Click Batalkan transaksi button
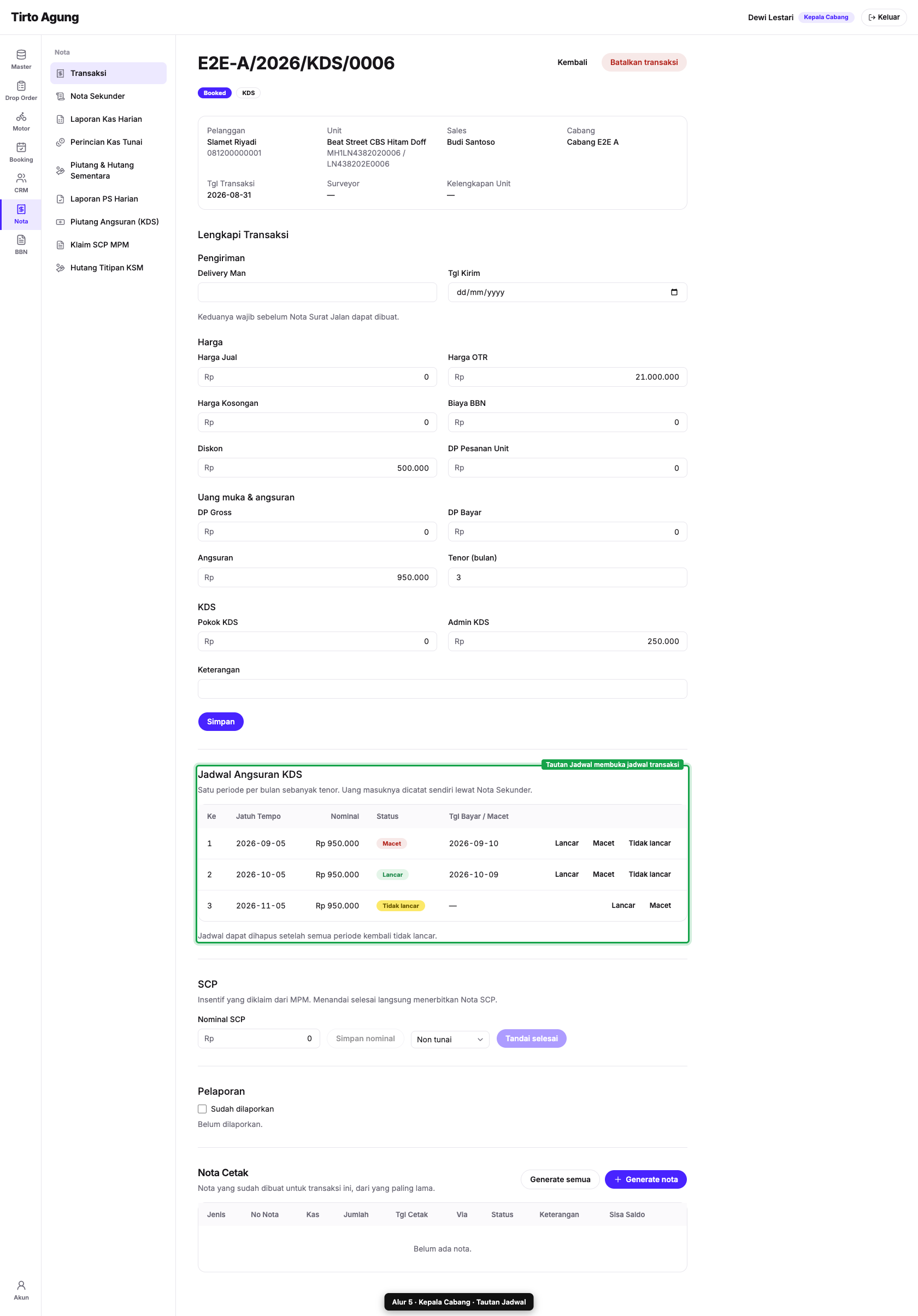The width and height of the screenshot is (918, 1316). pos(644,62)
